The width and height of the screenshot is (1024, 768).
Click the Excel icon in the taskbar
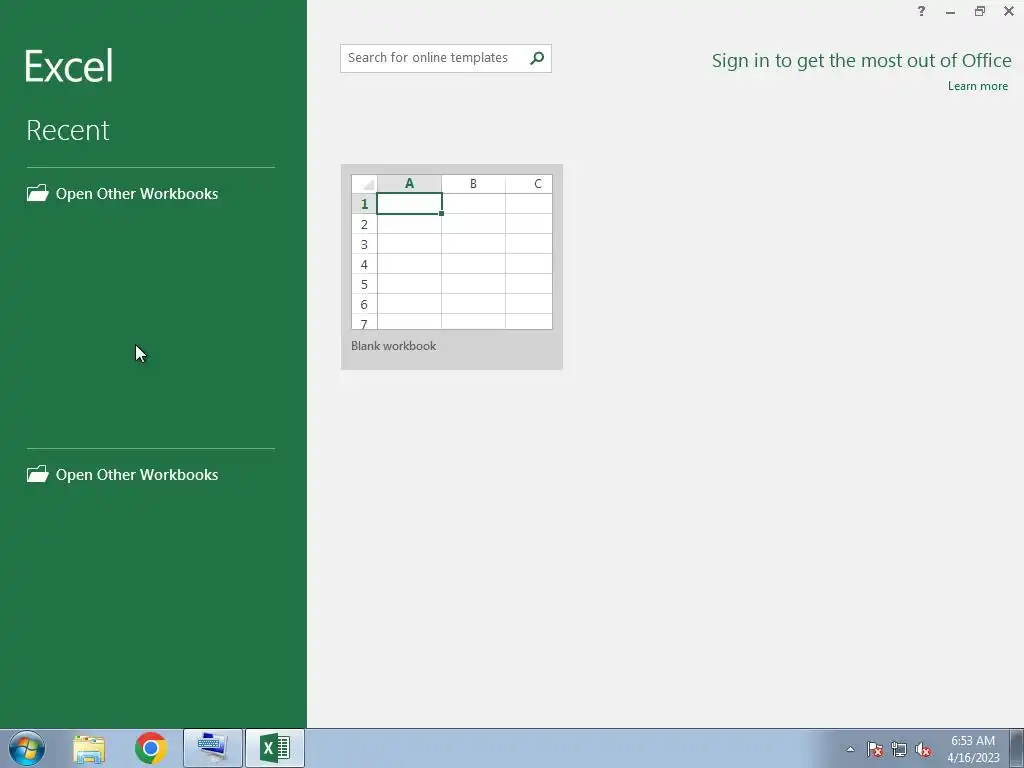[275, 748]
